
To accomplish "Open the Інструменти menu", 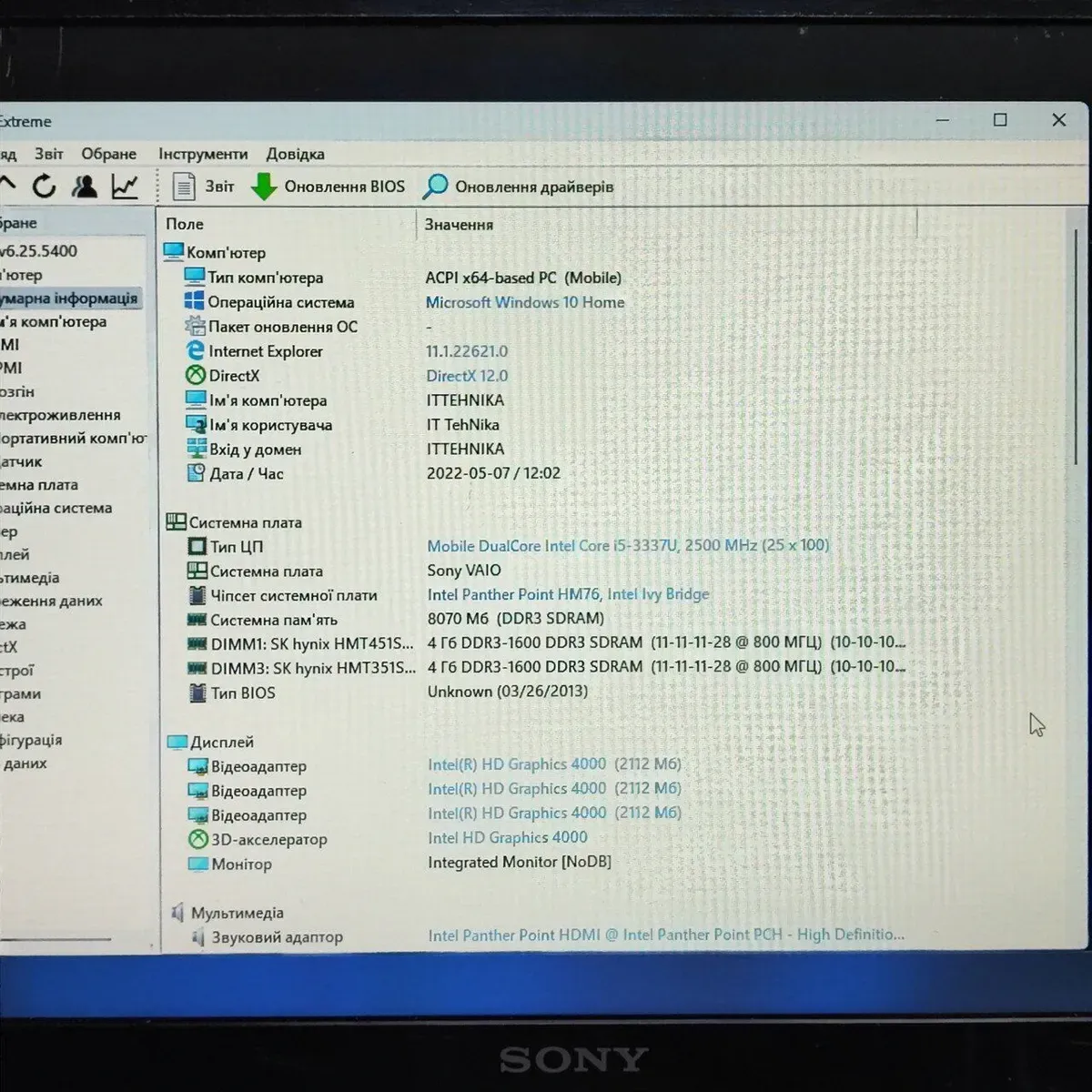I will coord(202,154).
